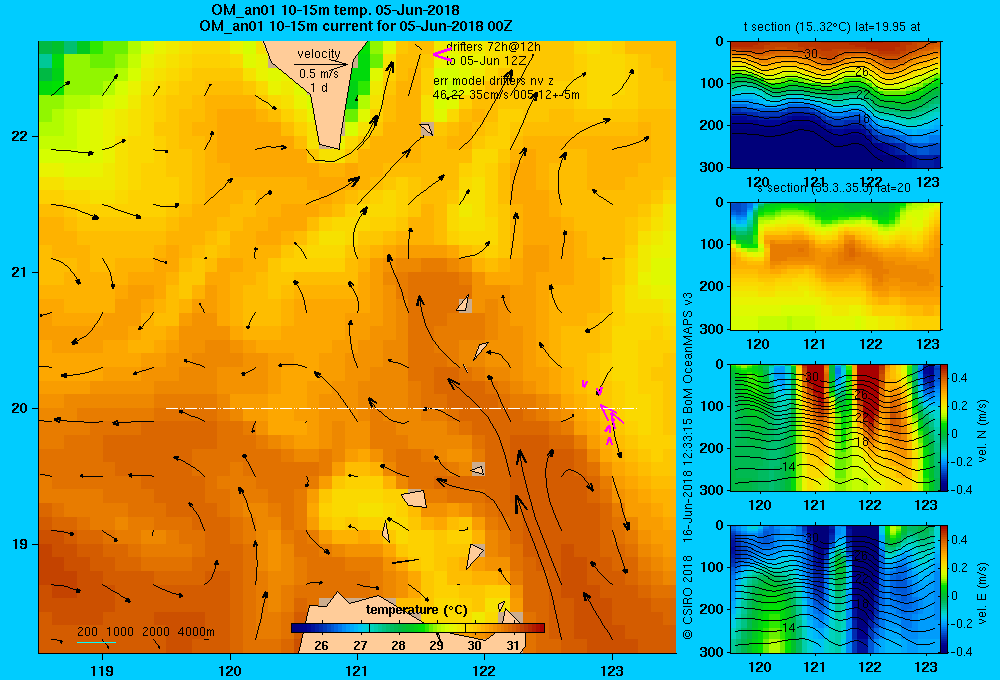Click the 'vel. E (m/s)' axis label
Image resolution: width=1000 pixels, height=680 pixels.
pyautogui.click(x=982, y=594)
